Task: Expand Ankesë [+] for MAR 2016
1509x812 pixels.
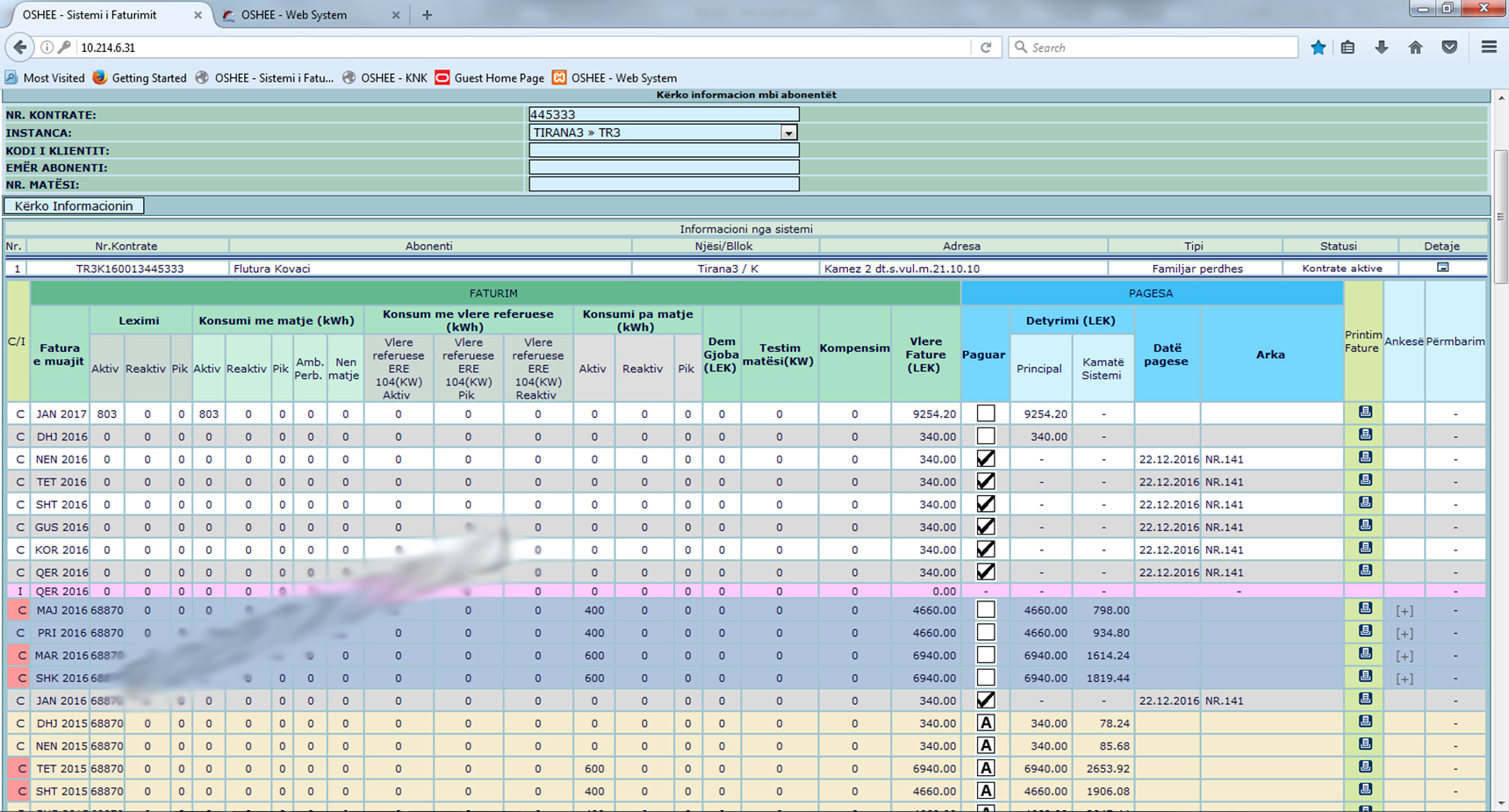Action: 1405,657
